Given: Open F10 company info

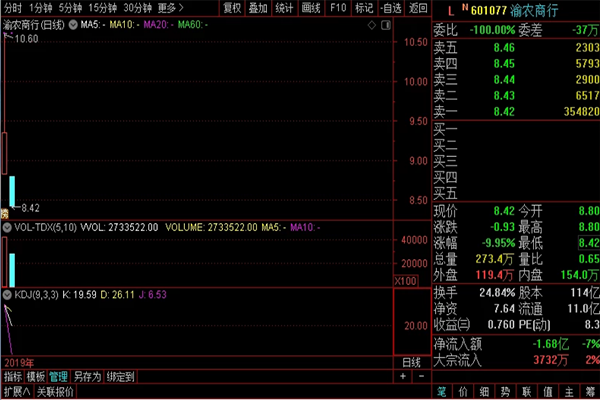Looking at the screenshot, I should tap(338, 8).
